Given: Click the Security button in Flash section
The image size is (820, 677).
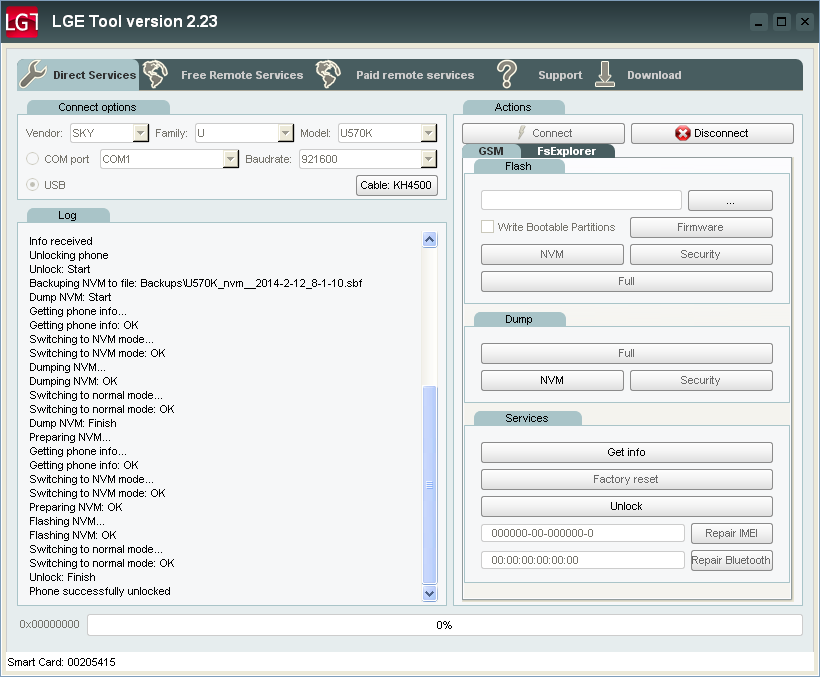Looking at the screenshot, I should pyautogui.click(x=701, y=255).
